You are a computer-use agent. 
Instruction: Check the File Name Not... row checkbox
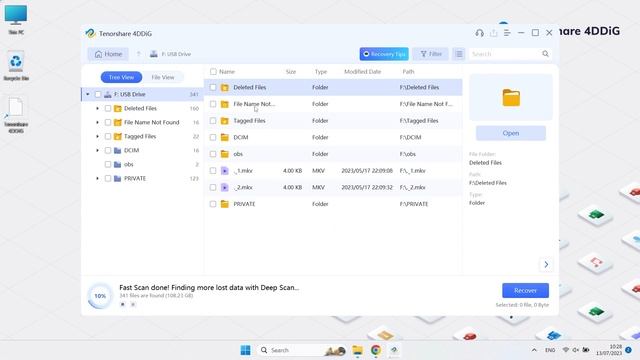pyautogui.click(x=213, y=104)
